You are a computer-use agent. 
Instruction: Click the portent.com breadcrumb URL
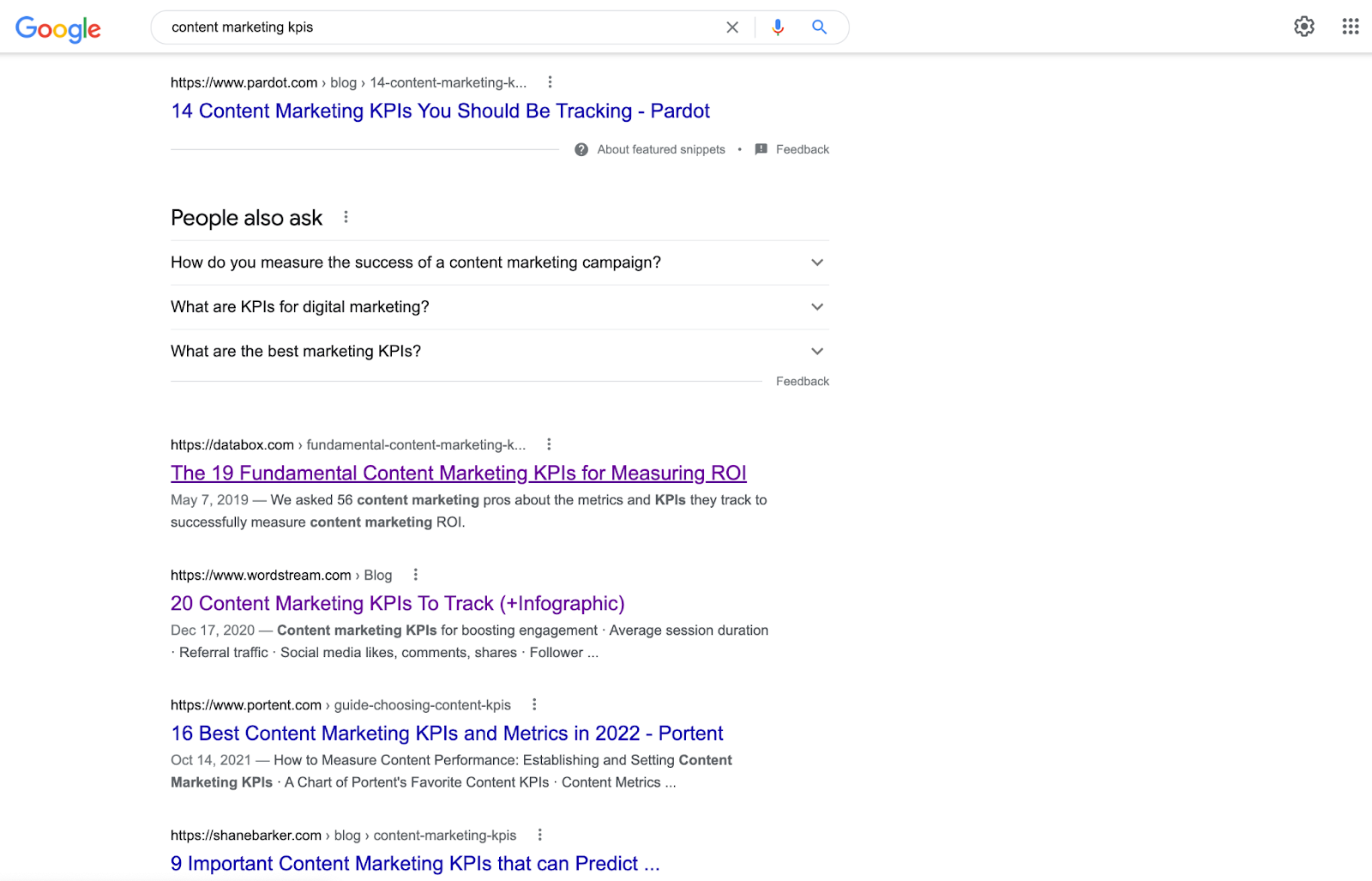pos(340,704)
